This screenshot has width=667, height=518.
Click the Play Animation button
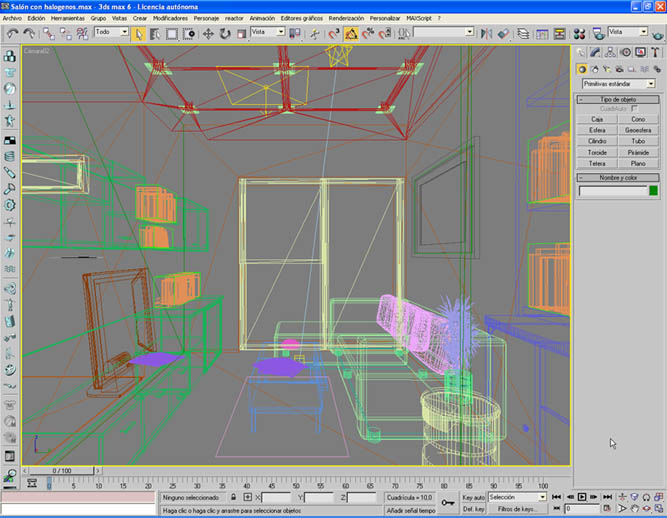pyautogui.click(x=582, y=497)
